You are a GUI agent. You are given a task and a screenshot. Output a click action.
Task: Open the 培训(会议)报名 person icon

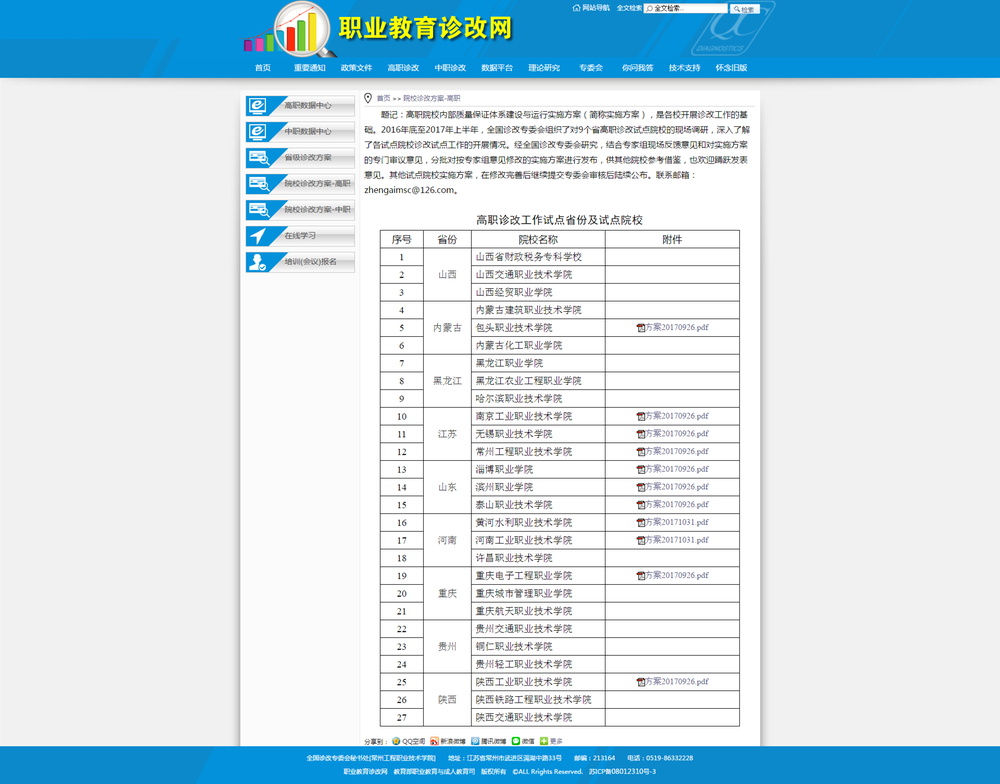(258, 262)
